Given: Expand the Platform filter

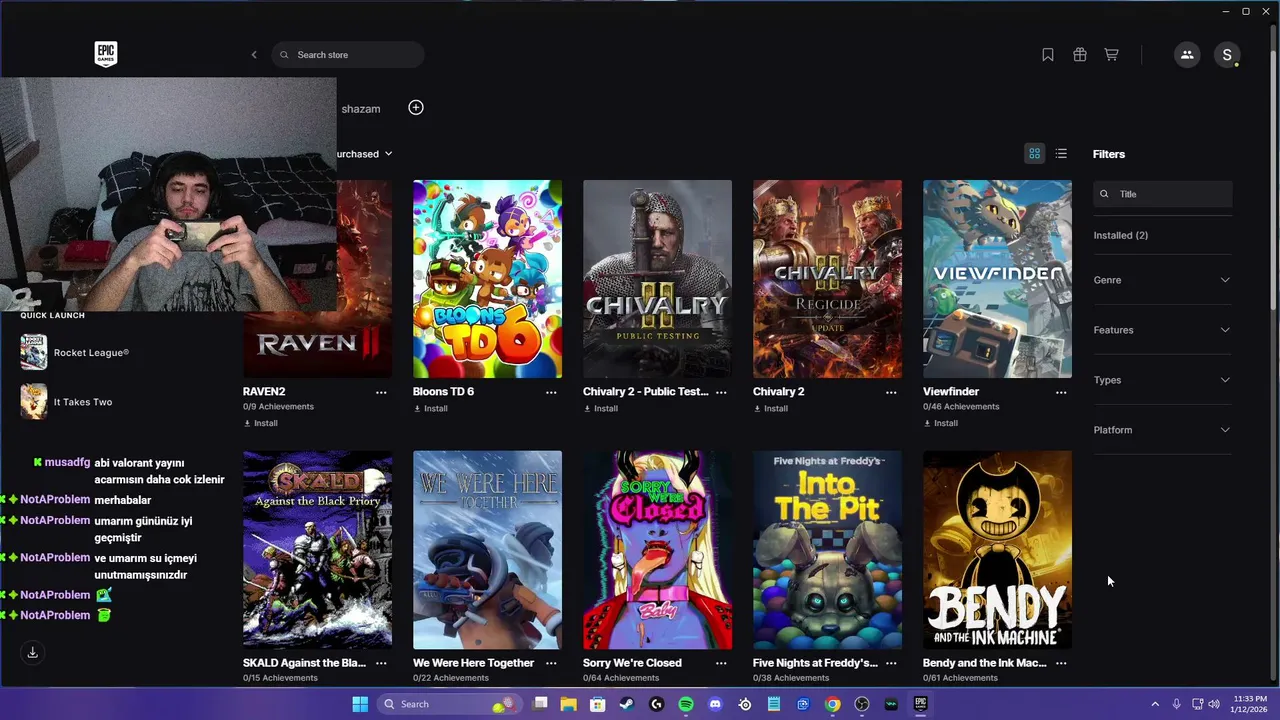Looking at the screenshot, I should (1162, 430).
